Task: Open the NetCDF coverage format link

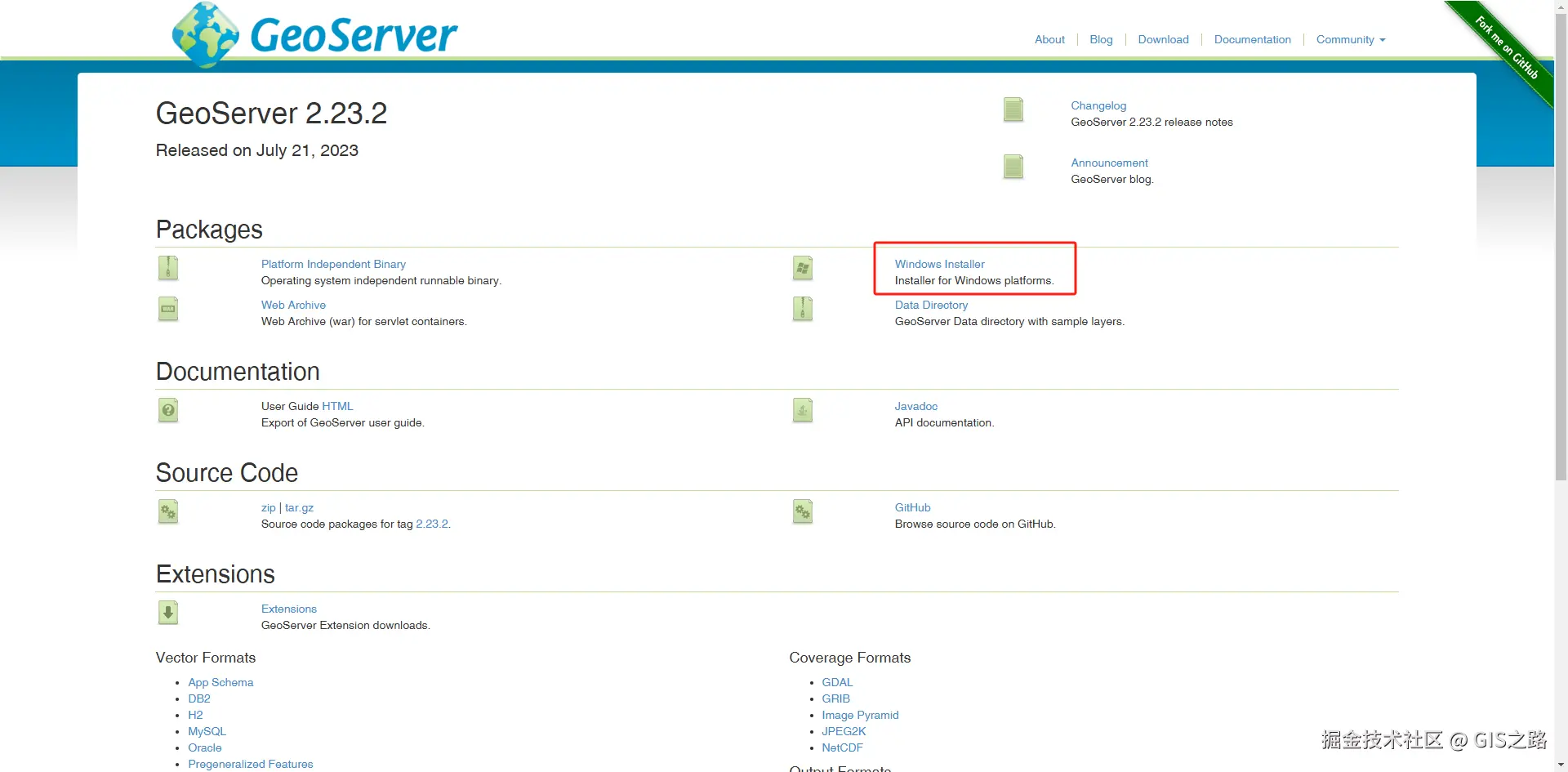Action: point(842,747)
